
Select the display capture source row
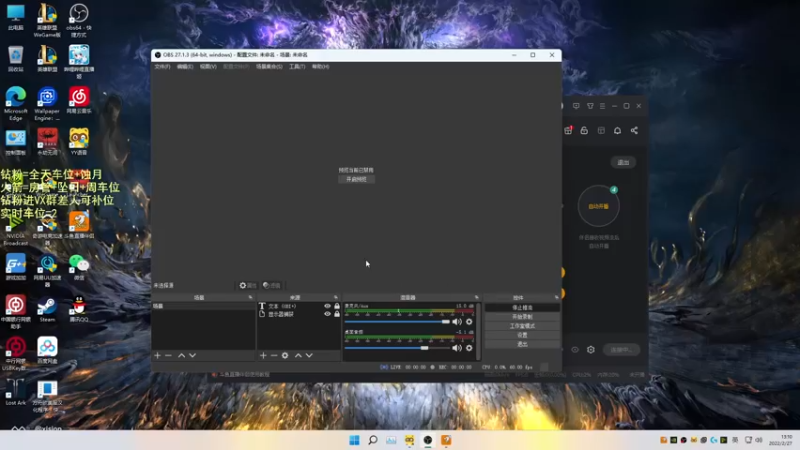(x=298, y=314)
